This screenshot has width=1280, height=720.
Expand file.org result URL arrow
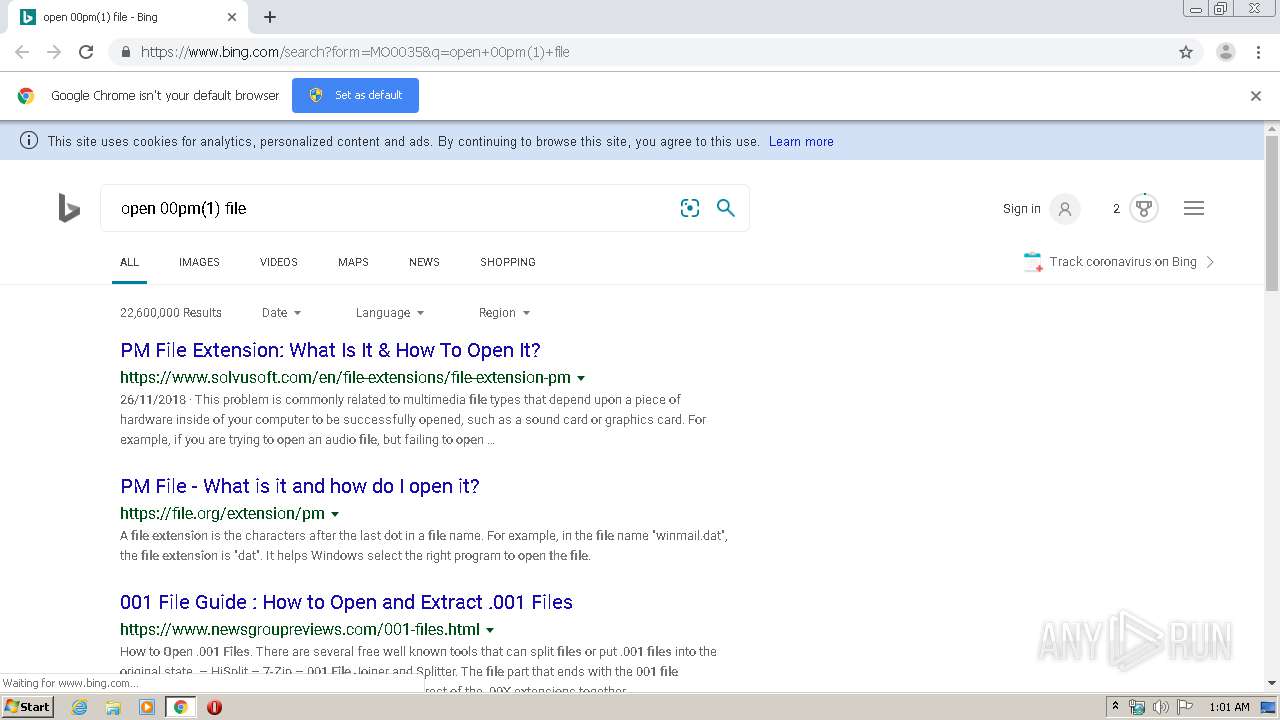335,514
